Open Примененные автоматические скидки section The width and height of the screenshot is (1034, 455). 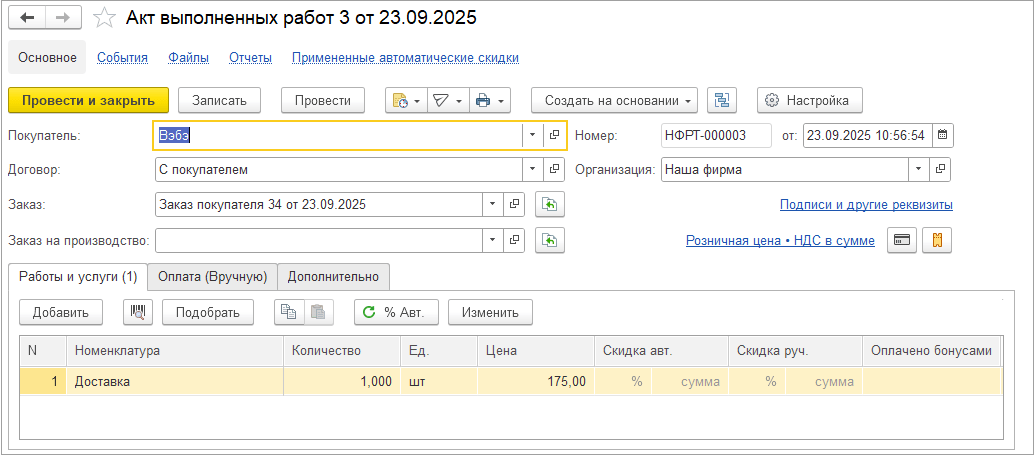pyautogui.click(x=406, y=57)
